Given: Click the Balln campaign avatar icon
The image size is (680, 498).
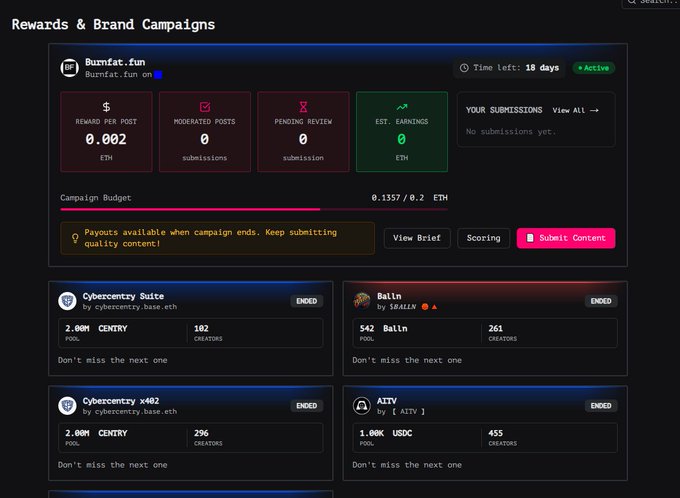Looking at the screenshot, I should click(362, 300).
